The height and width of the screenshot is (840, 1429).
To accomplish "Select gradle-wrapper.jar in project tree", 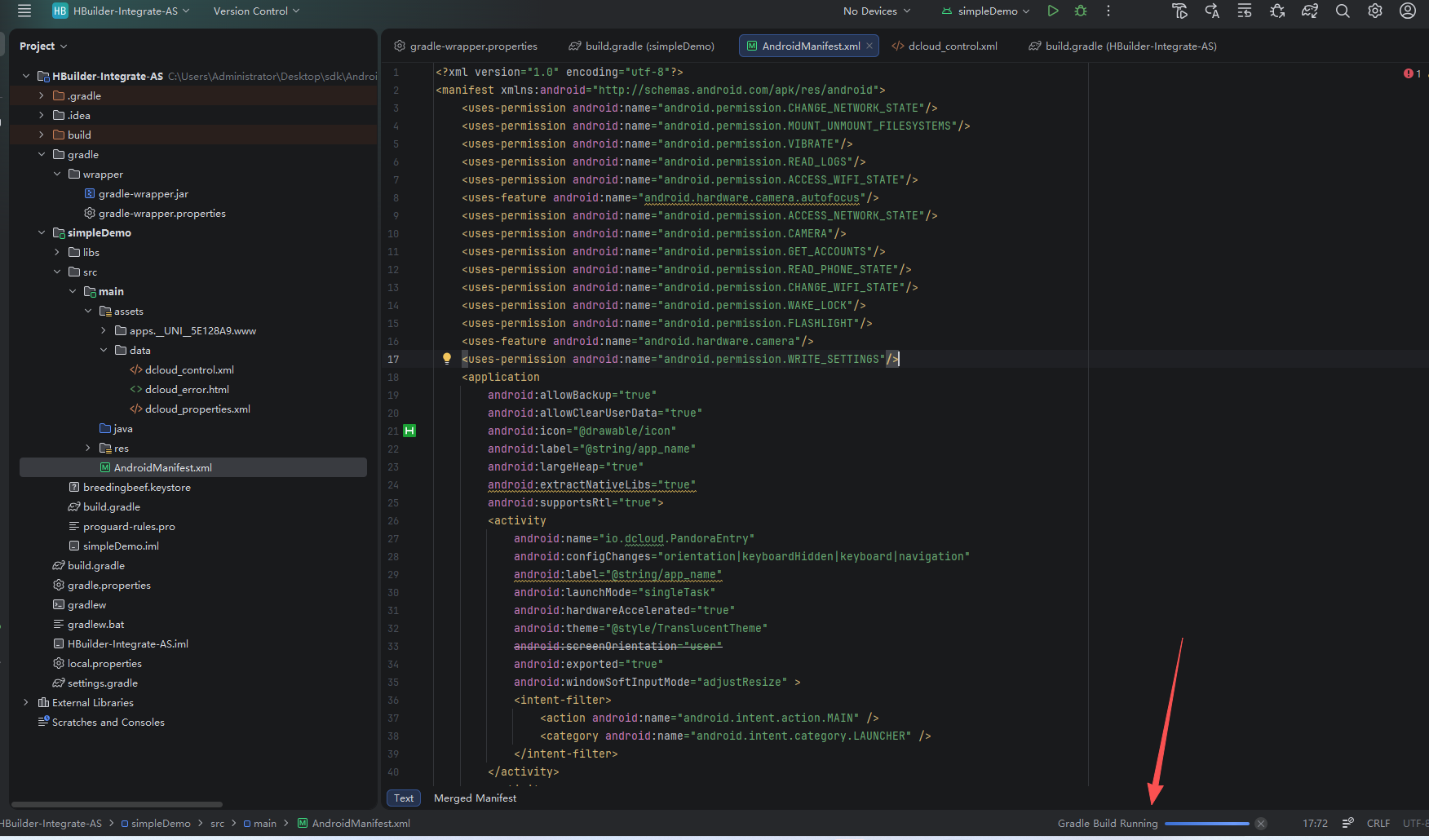I will tap(136, 193).
